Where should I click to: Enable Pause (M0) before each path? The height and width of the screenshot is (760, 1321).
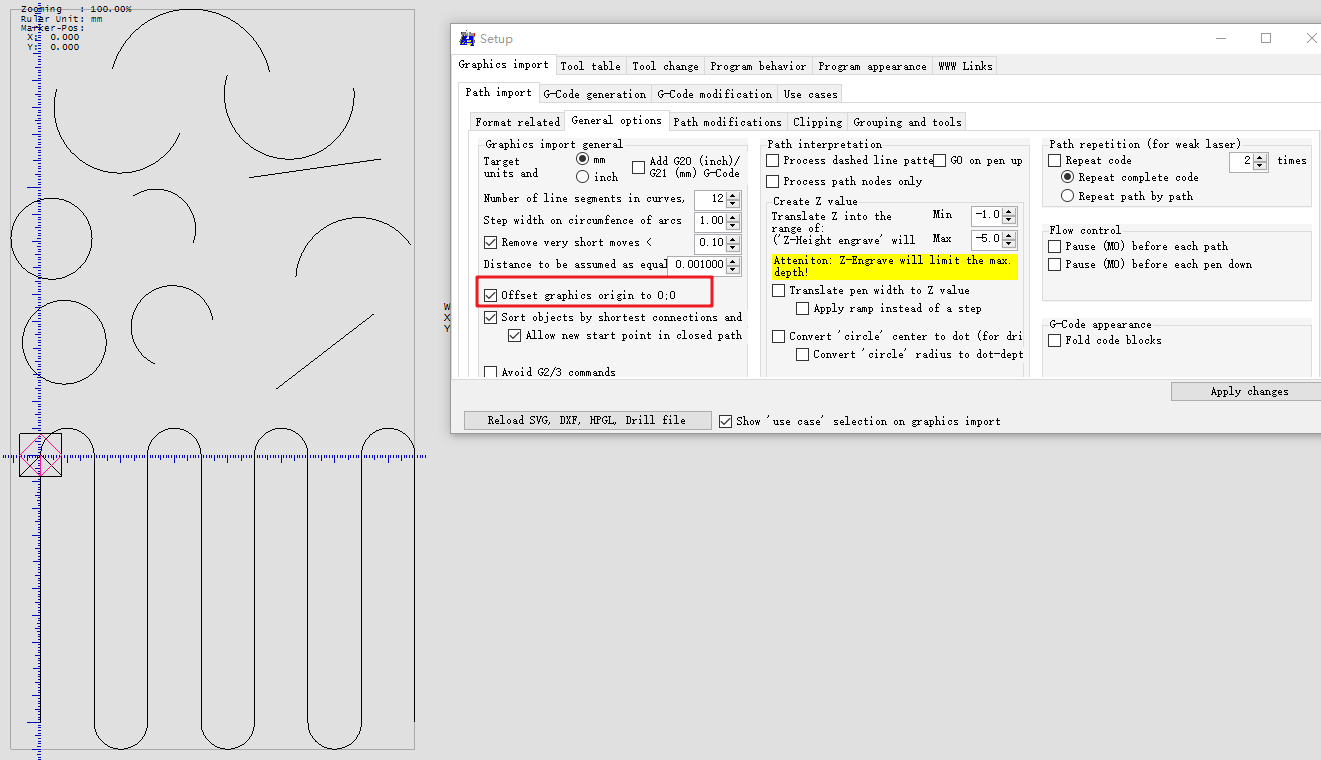coord(1055,247)
